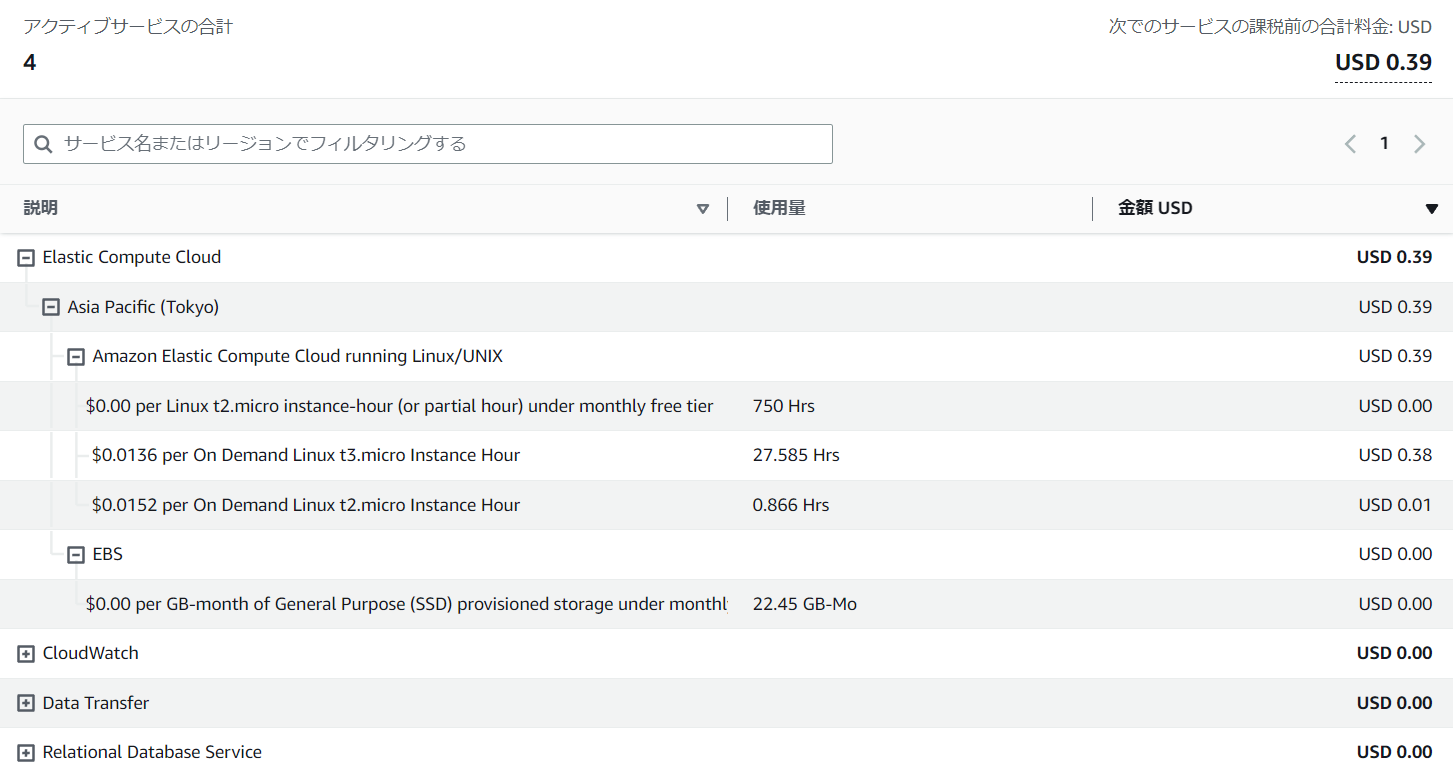Focus the service or region filter field
Screen dimensions: 1453x768
click(x=428, y=144)
